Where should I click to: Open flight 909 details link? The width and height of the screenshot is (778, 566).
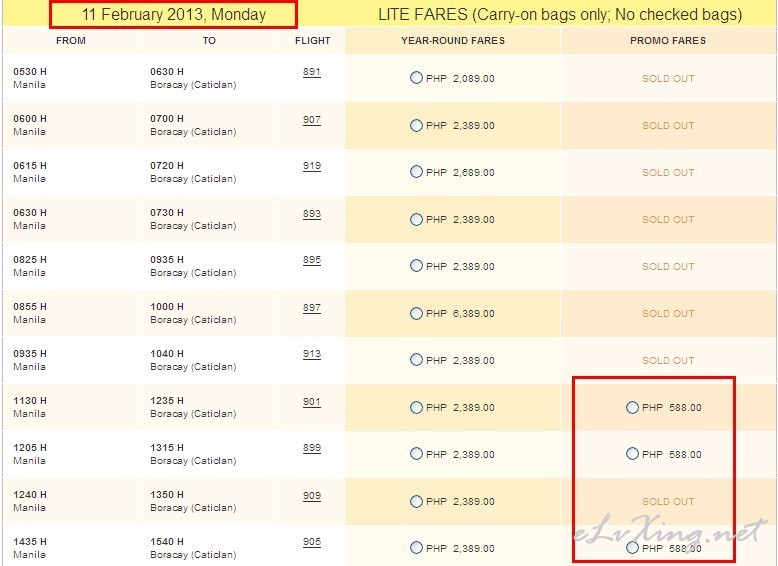click(312, 496)
